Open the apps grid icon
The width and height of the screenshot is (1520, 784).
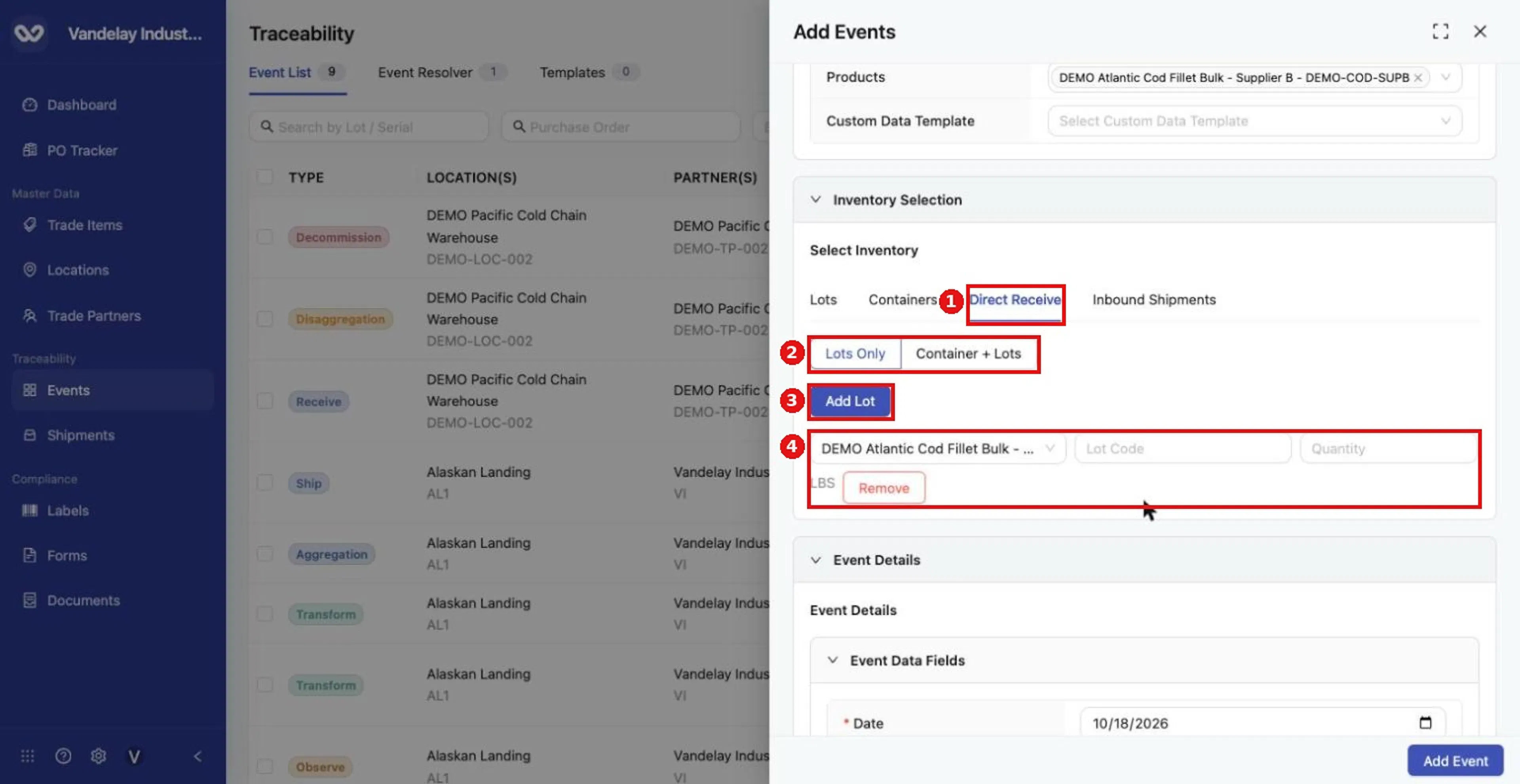[28, 756]
